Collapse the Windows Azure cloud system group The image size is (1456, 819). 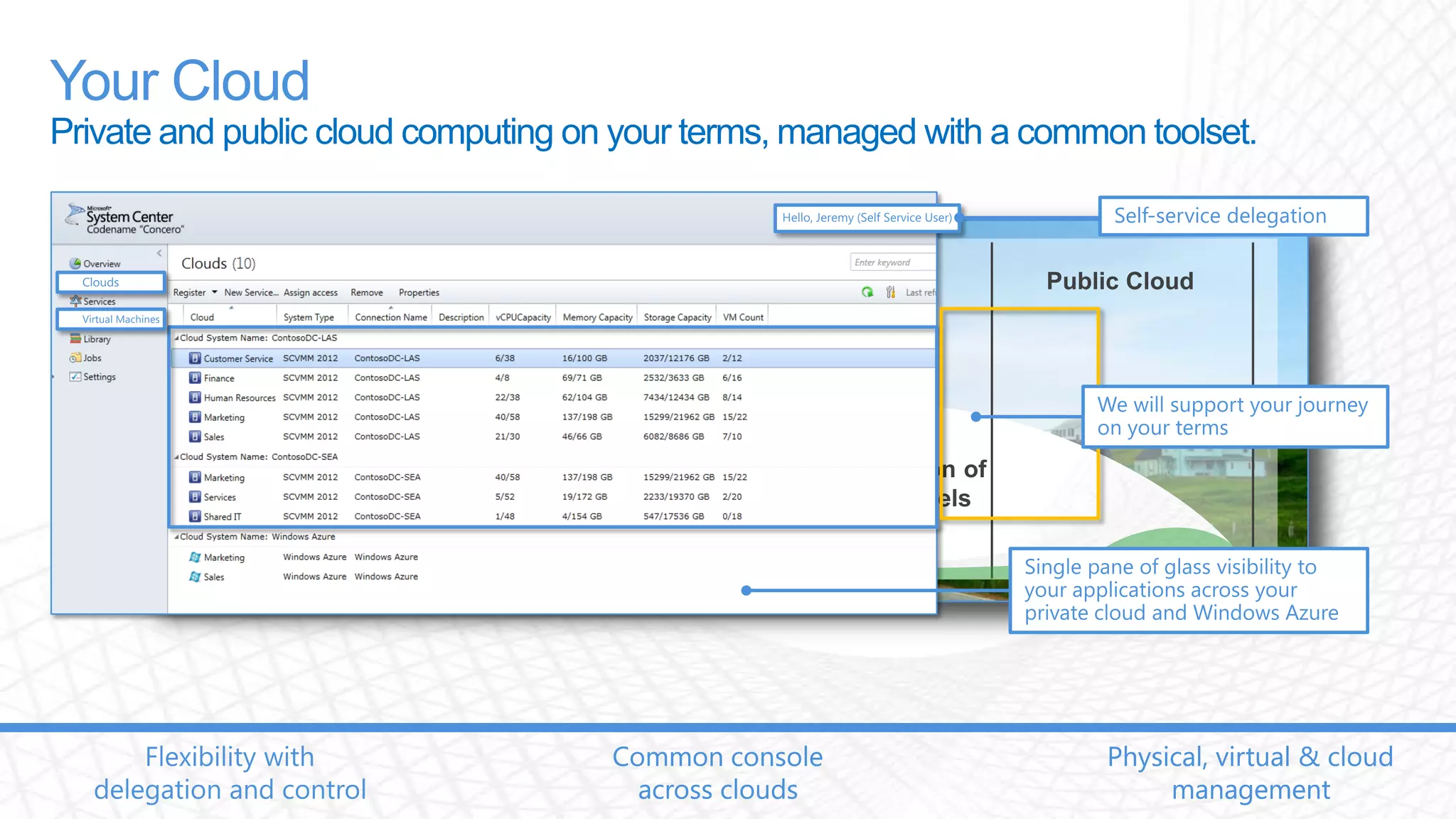176,537
